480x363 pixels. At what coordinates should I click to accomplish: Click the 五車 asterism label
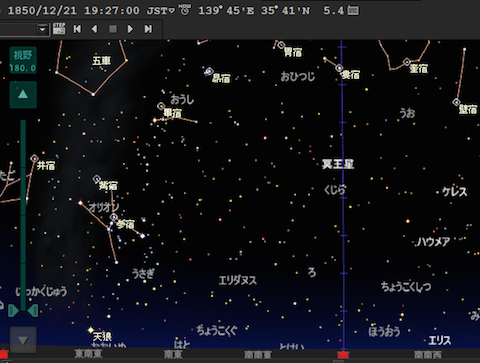(102, 61)
